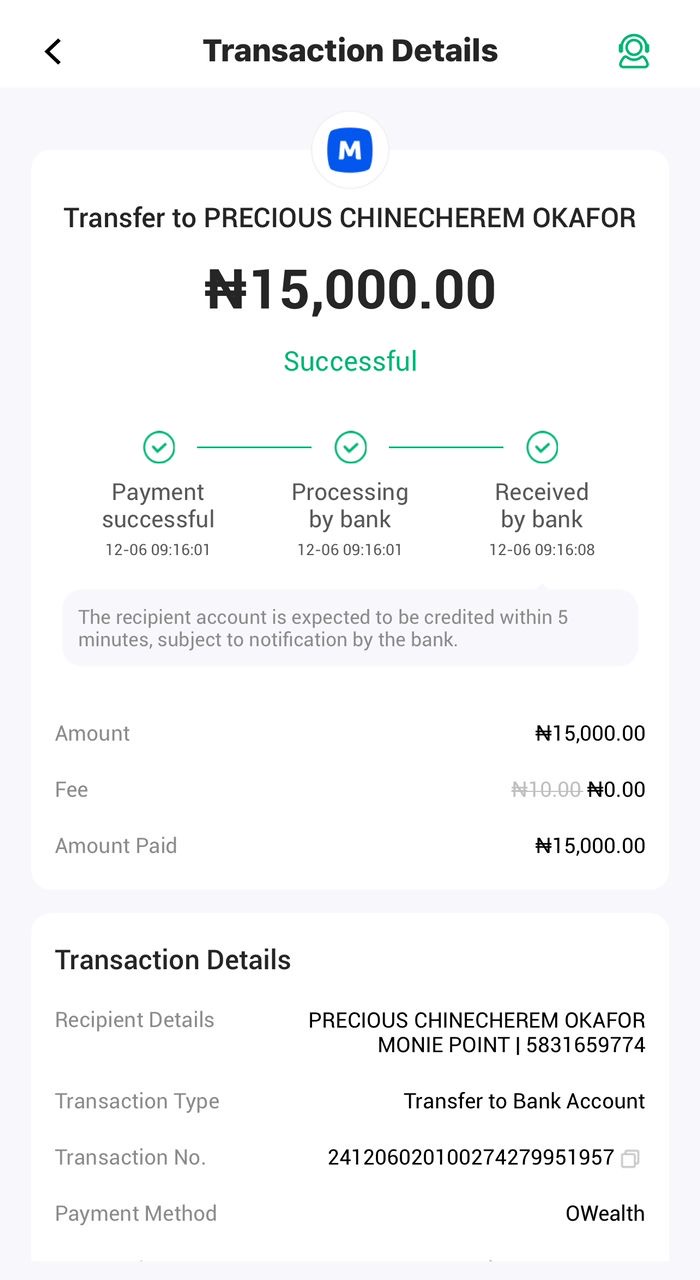
Task: Tap the ₦15,000.00 large amount
Action: tap(350, 290)
